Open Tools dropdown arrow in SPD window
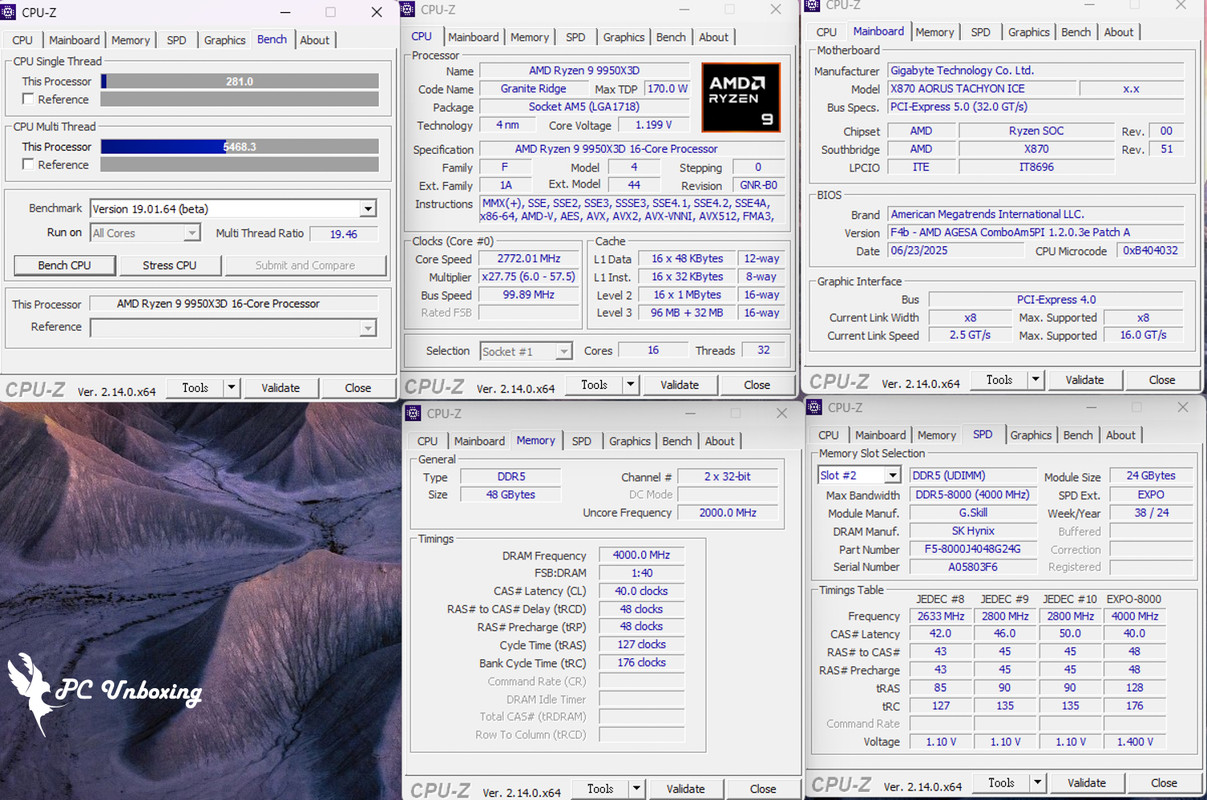1207x800 pixels. pyautogui.click(x=1037, y=783)
